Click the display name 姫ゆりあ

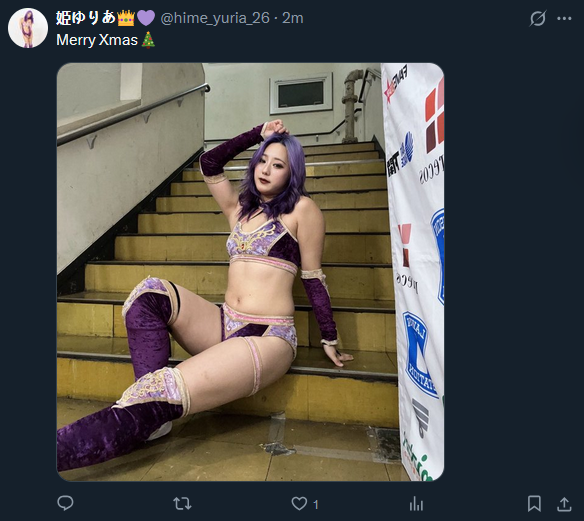point(86,18)
